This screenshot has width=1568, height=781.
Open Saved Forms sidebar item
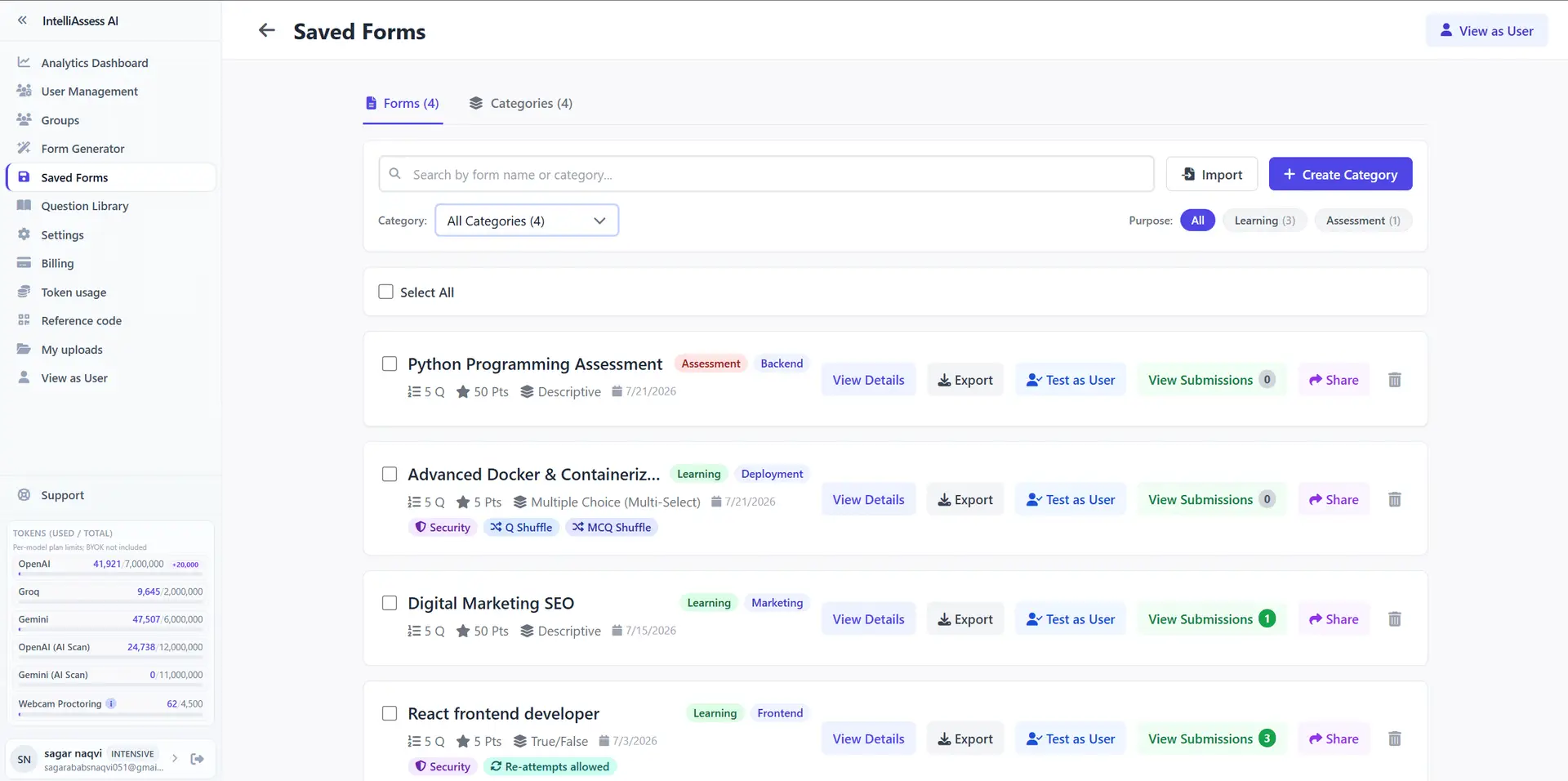110,177
